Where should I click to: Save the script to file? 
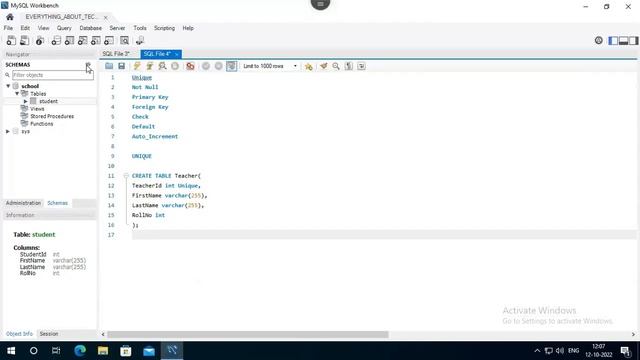tap(122, 66)
